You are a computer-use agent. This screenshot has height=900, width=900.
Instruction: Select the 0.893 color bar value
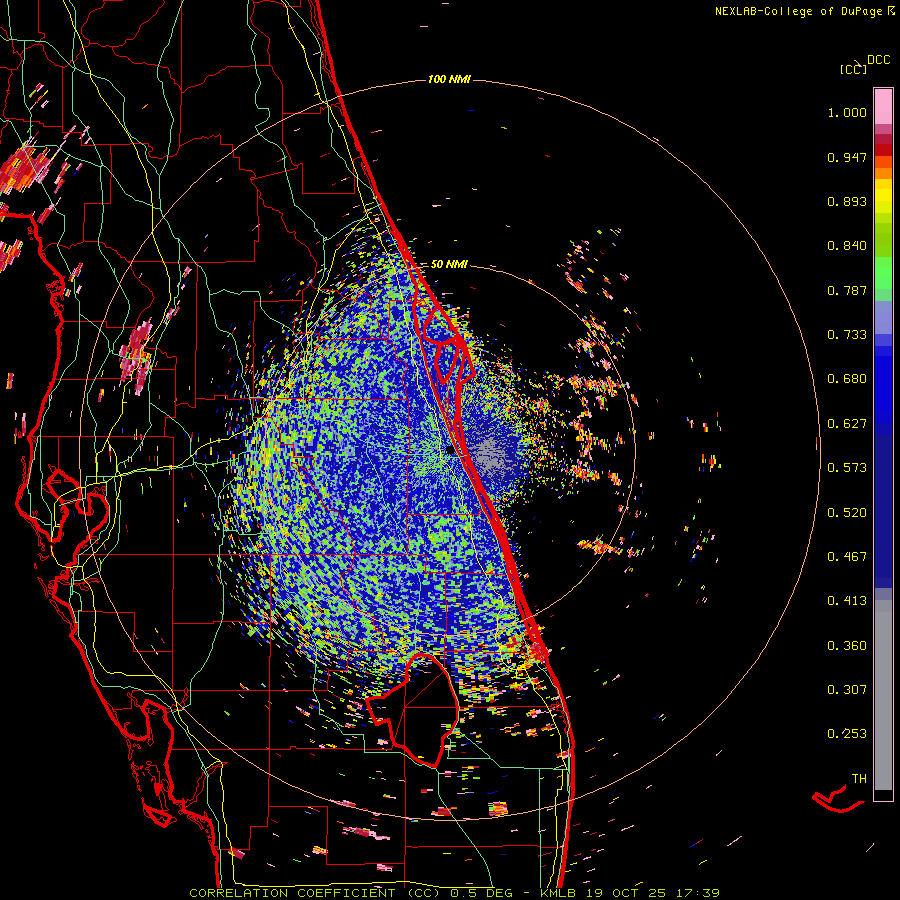coord(847,201)
